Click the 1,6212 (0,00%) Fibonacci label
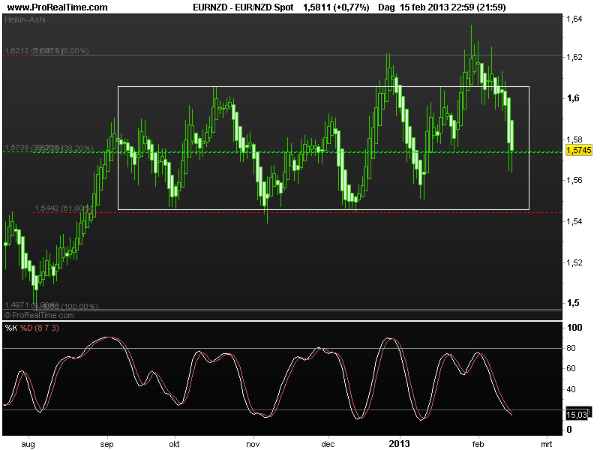 pyautogui.click(x=47, y=51)
